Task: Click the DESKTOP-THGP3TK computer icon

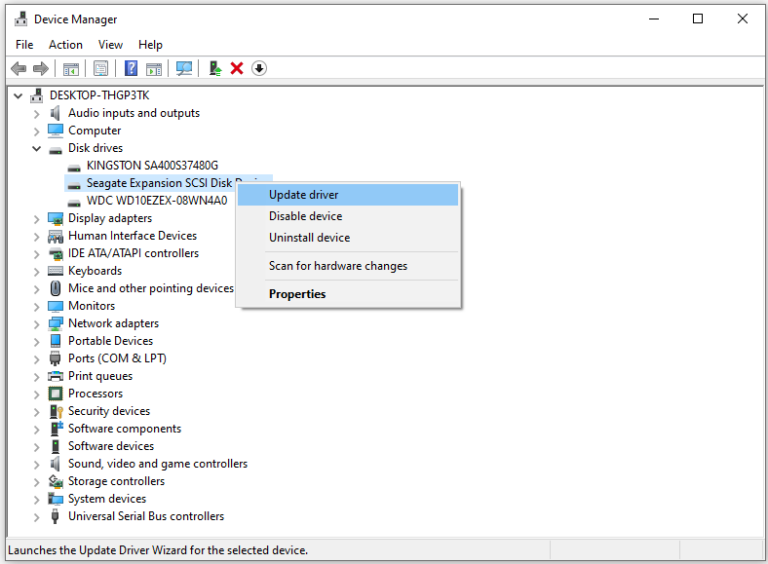Action: tap(37, 95)
